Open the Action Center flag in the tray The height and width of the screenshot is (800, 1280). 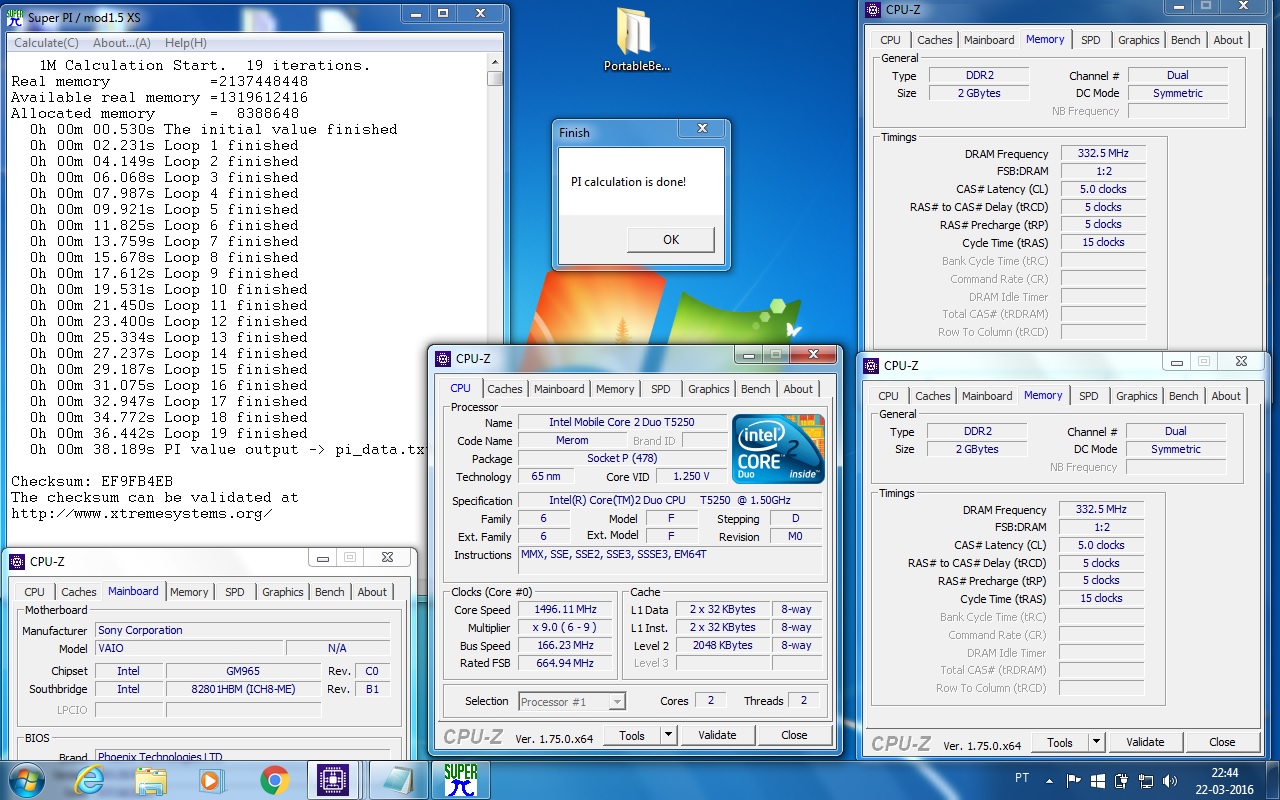point(1075,780)
